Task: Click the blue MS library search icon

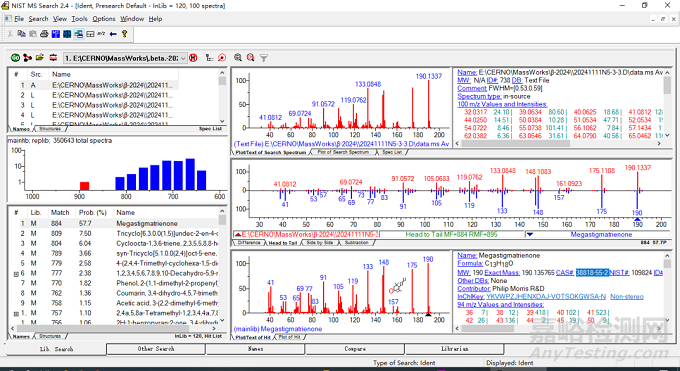Action: (x=56, y=34)
